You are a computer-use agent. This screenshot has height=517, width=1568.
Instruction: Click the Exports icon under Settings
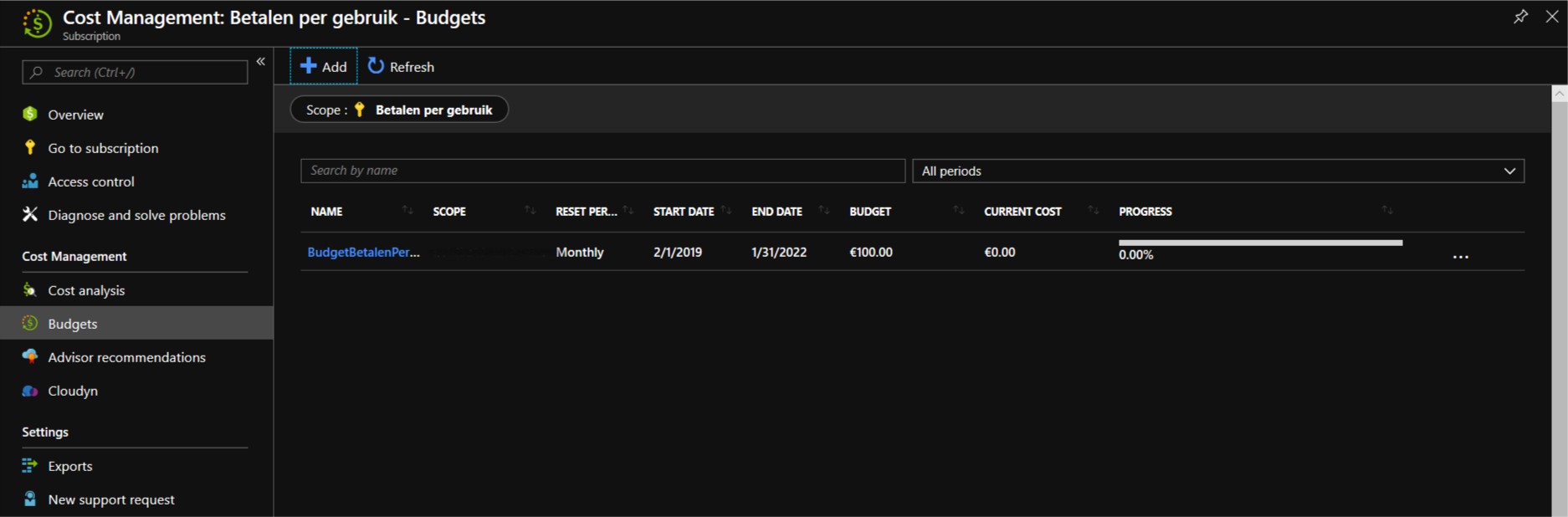coord(30,466)
